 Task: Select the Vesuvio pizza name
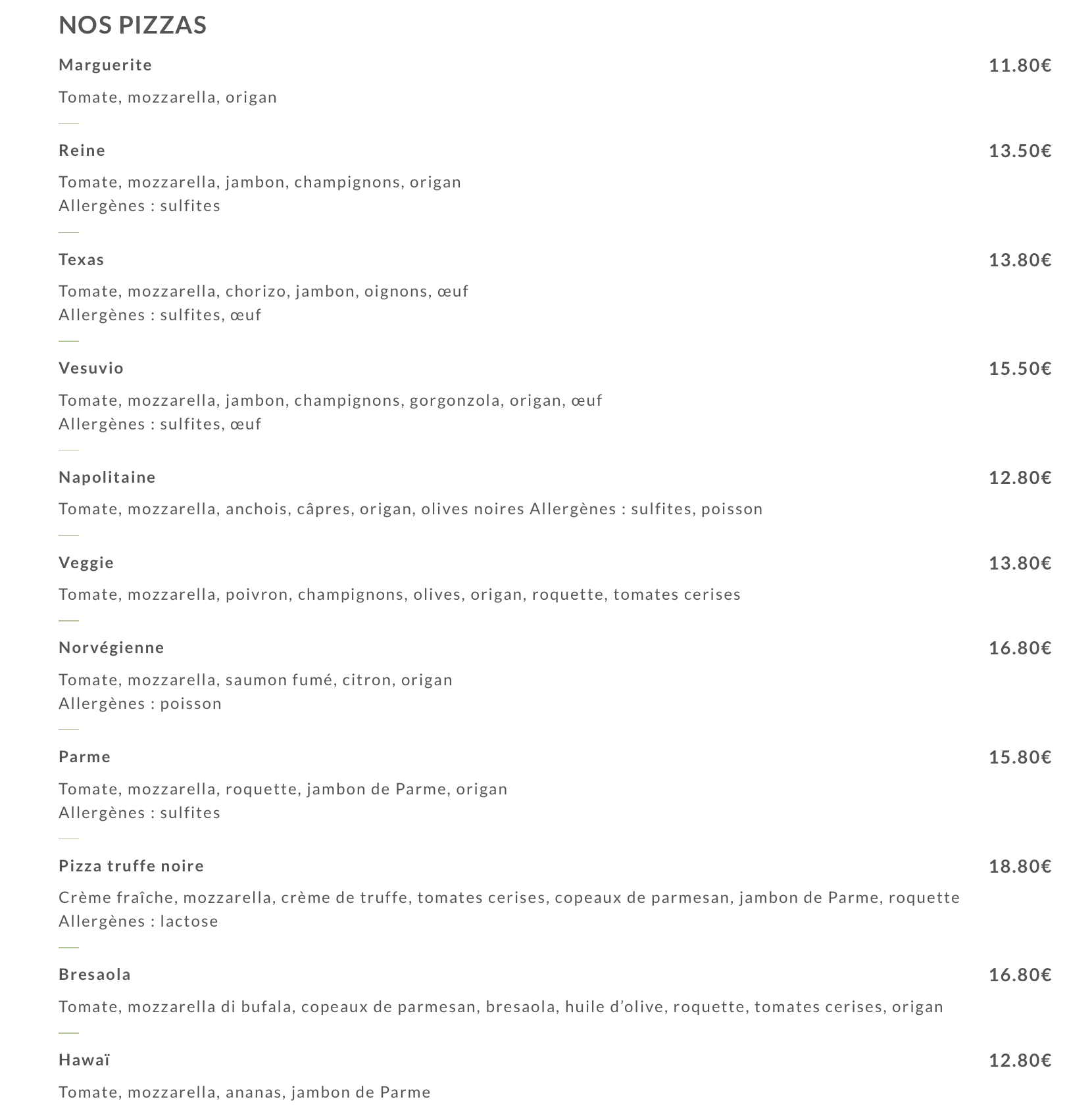click(x=91, y=368)
